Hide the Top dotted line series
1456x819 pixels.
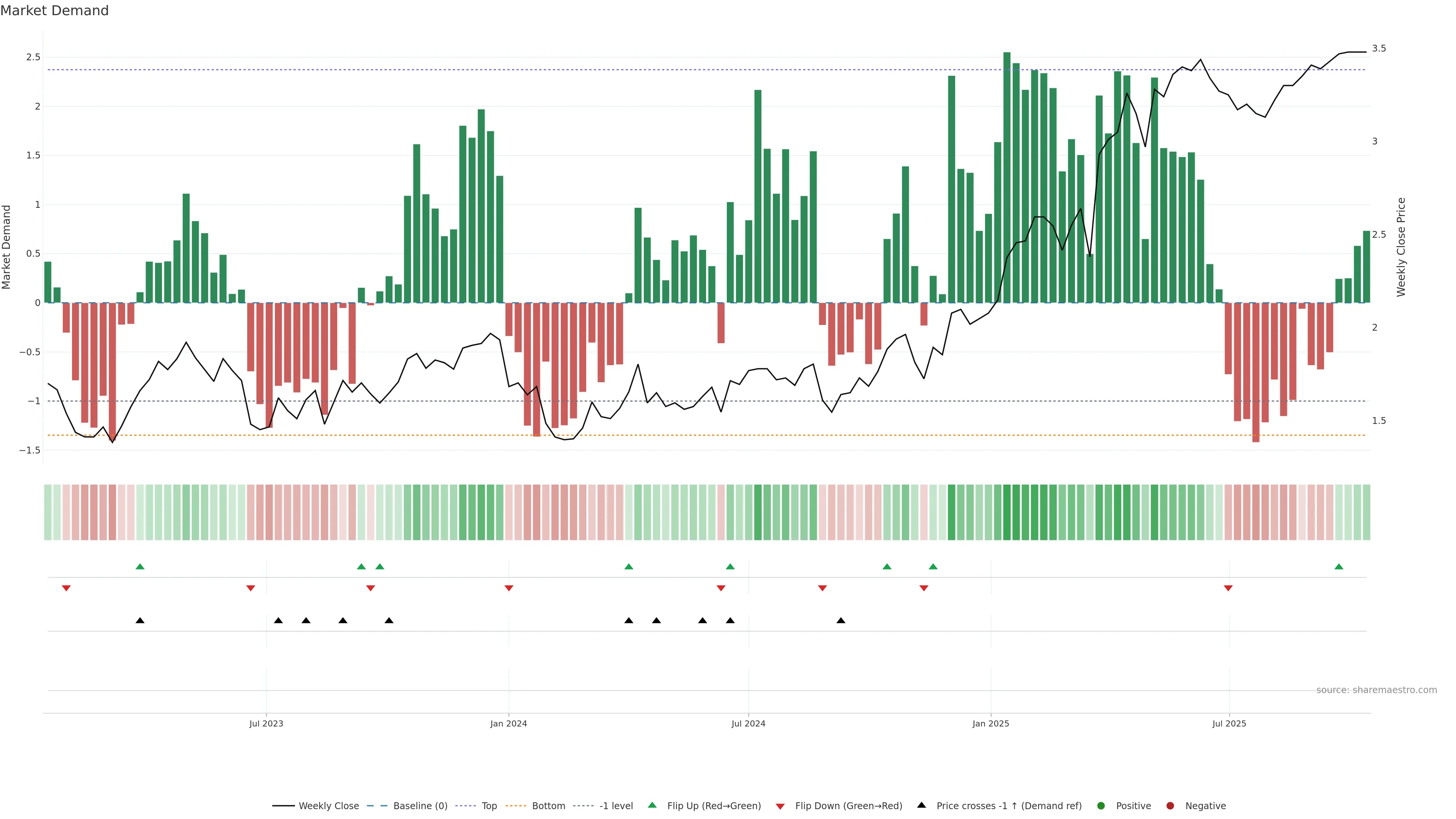(x=489, y=806)
